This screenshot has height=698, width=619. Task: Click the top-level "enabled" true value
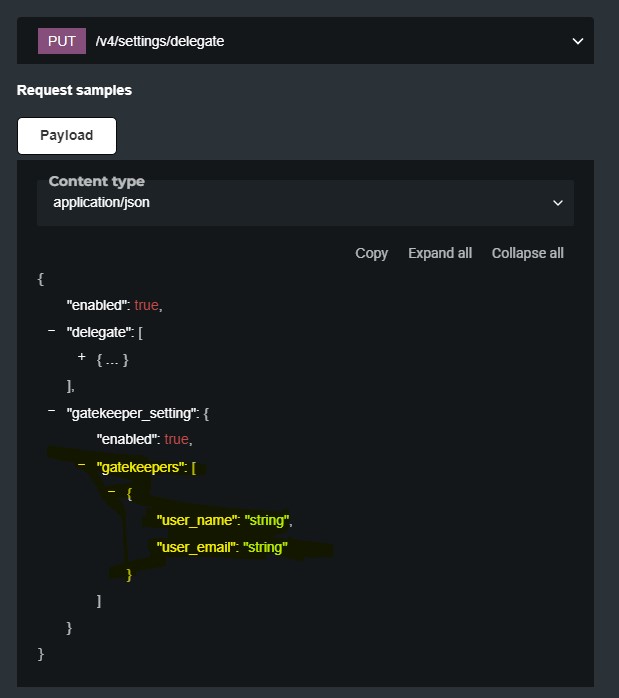point(146,305)
